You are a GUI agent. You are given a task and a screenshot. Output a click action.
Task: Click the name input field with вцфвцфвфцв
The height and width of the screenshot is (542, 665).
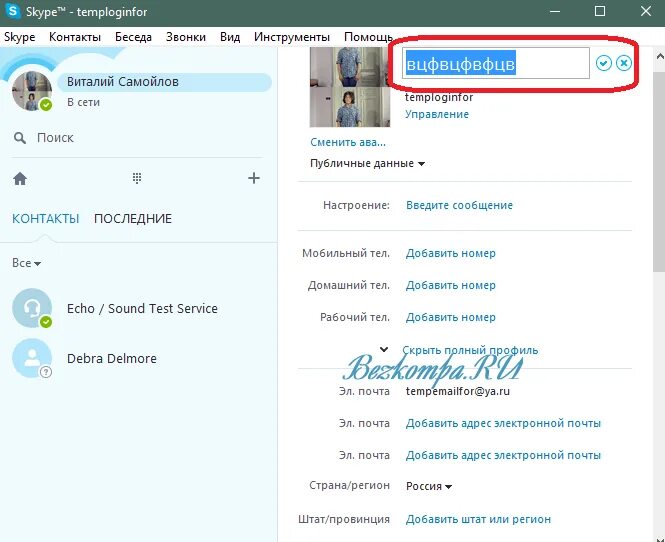(495, 63)
